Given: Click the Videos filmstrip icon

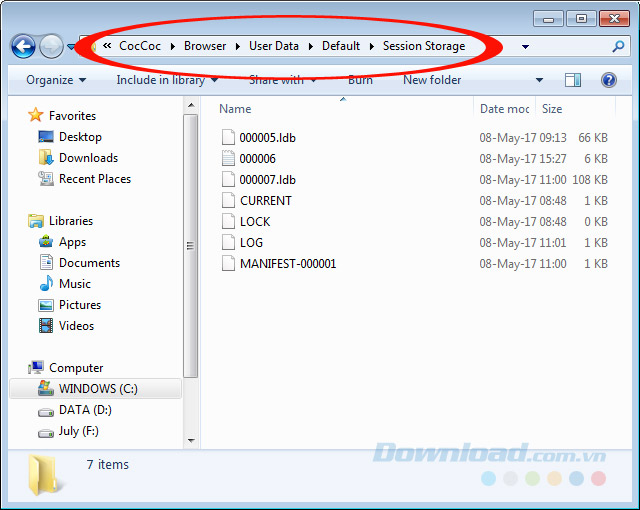Looking at the screenshot, I should (46, 326).
